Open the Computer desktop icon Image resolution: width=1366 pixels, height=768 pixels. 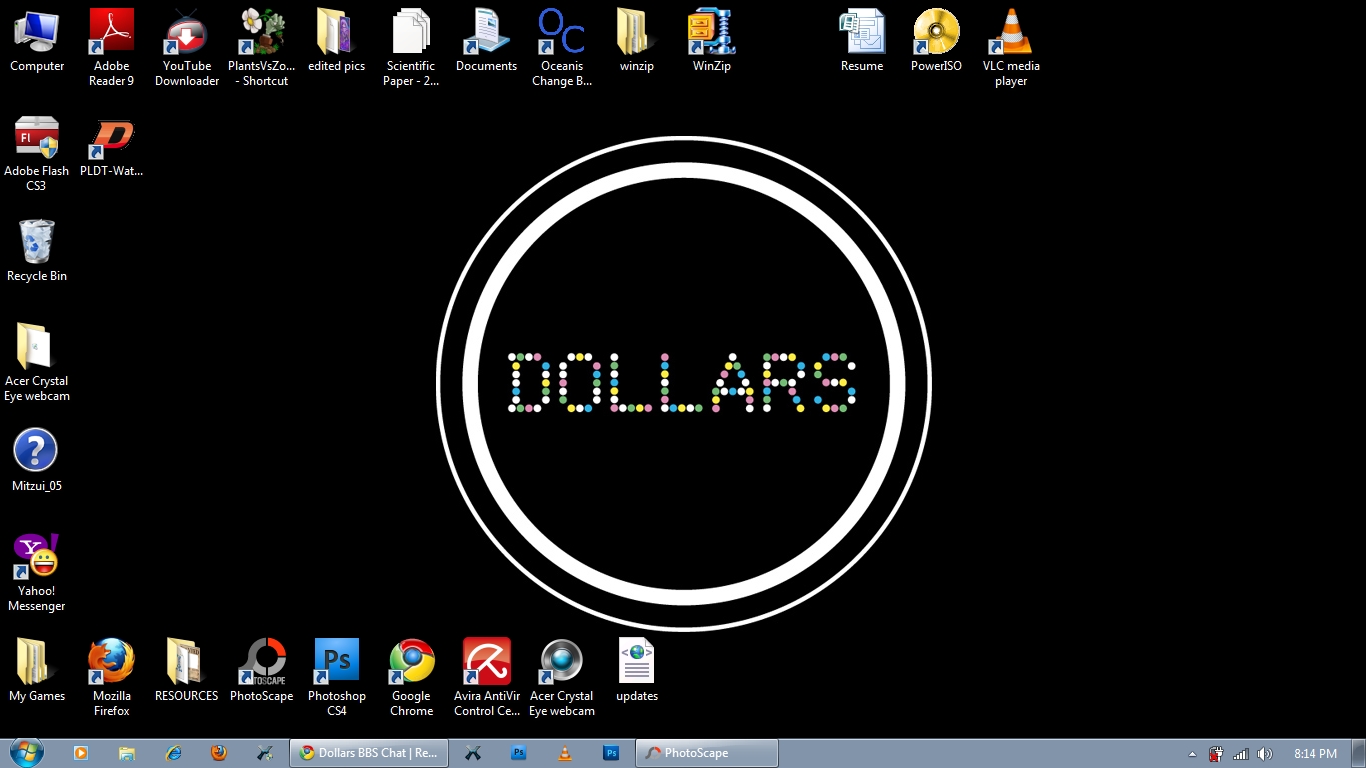tap(37, 41)
